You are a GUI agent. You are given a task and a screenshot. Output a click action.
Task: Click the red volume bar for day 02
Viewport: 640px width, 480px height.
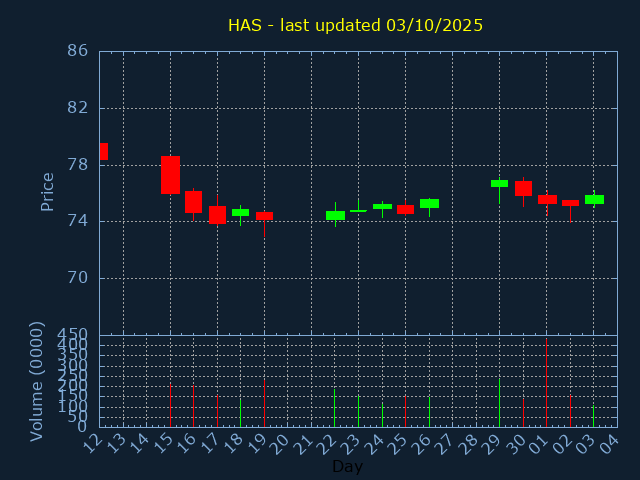pos(570,411)
